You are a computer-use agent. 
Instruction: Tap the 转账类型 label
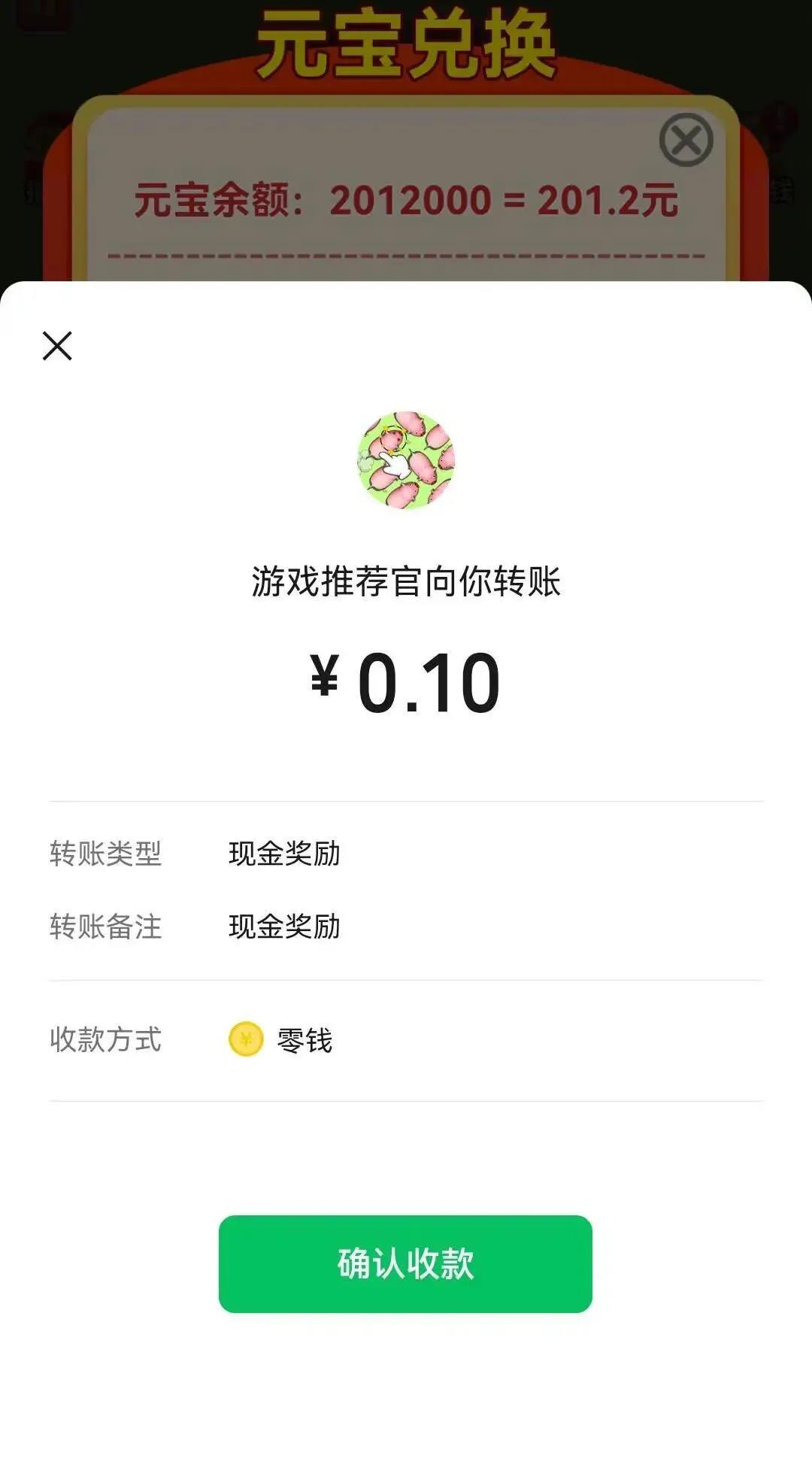point(105,854)
